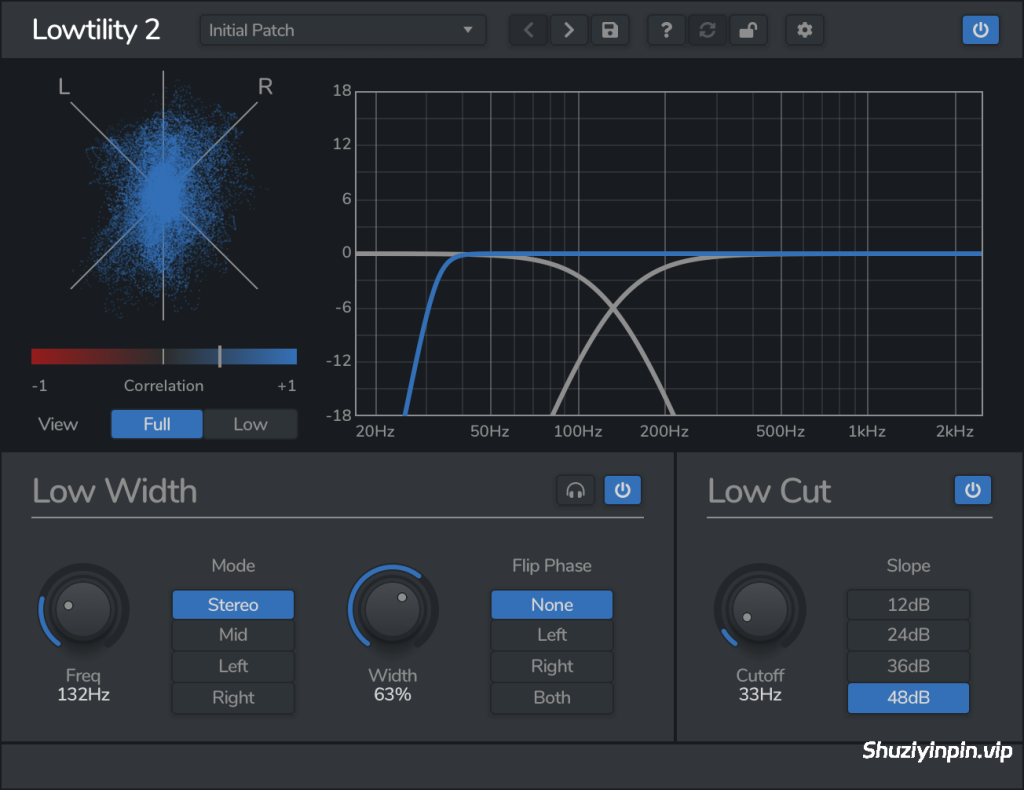Image resolution: width=1024 pixels, height=790 pixels.
Task: Click the Width knob
Action: [392, 609]
